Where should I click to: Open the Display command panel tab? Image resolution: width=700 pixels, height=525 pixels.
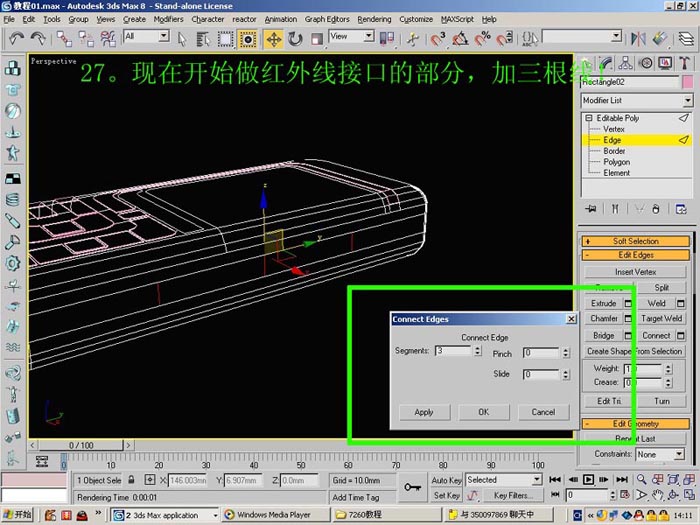tap(665, 63)
